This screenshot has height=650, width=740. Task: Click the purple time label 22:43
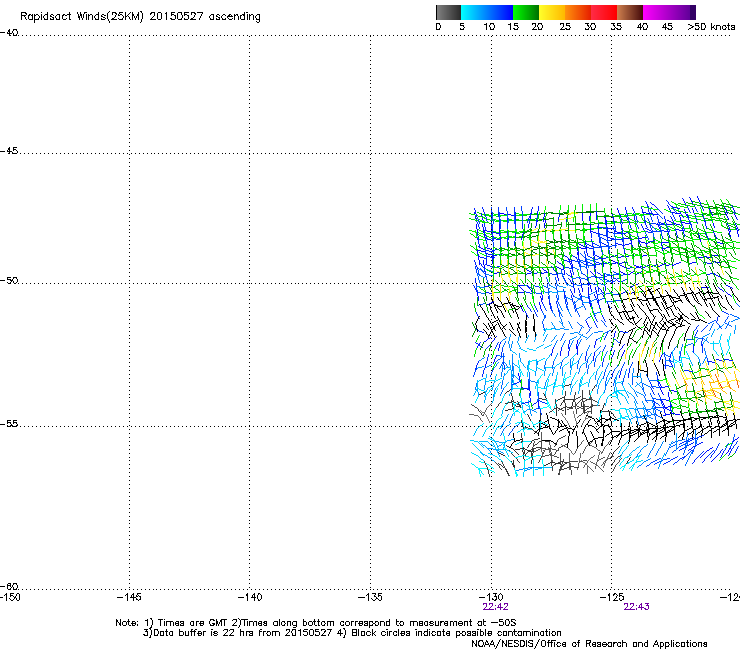(636, 607)
